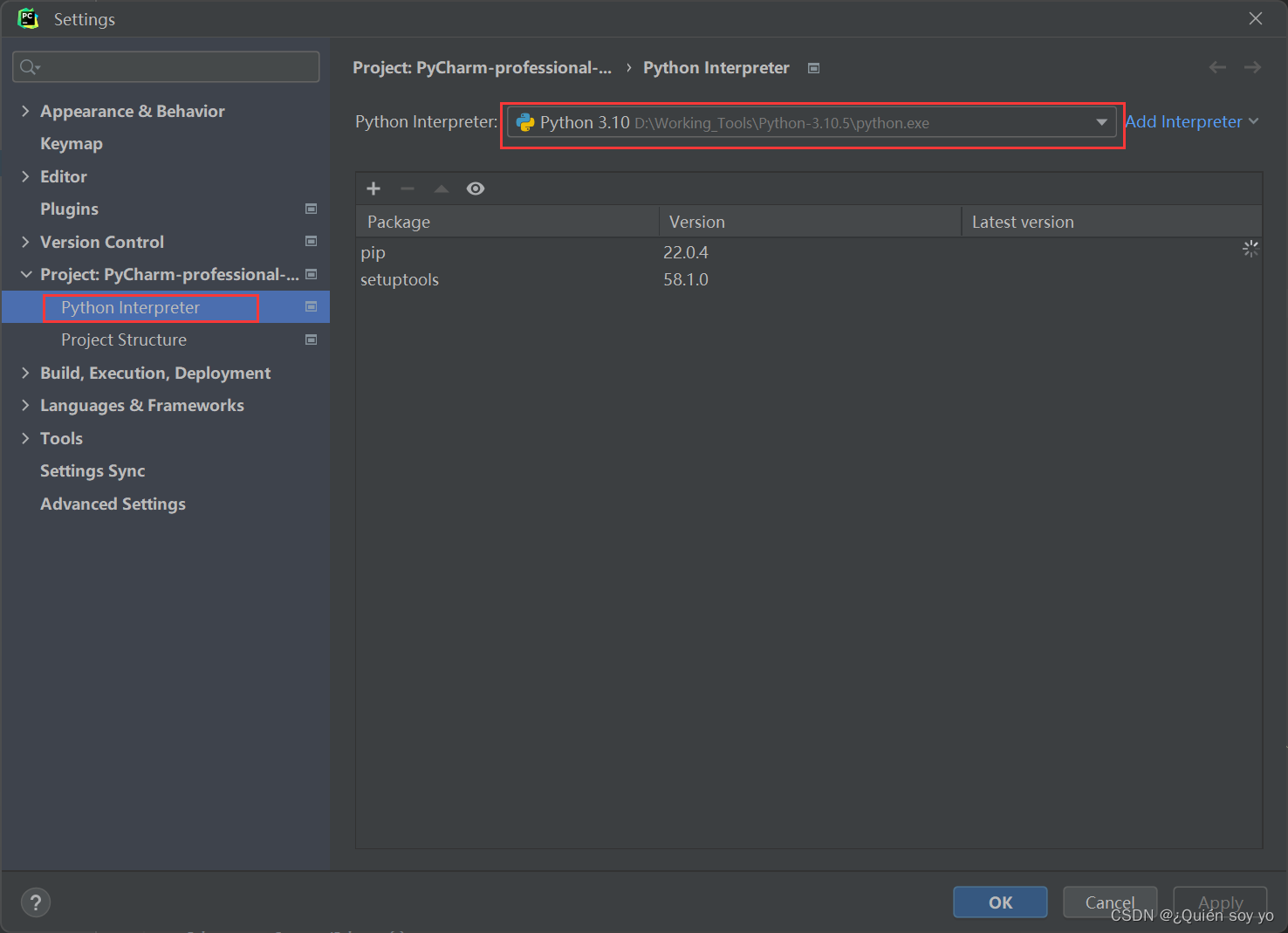Click the search magnifier icon in settings search
The image size is (1288, 933).
click(x=30, y=67)
